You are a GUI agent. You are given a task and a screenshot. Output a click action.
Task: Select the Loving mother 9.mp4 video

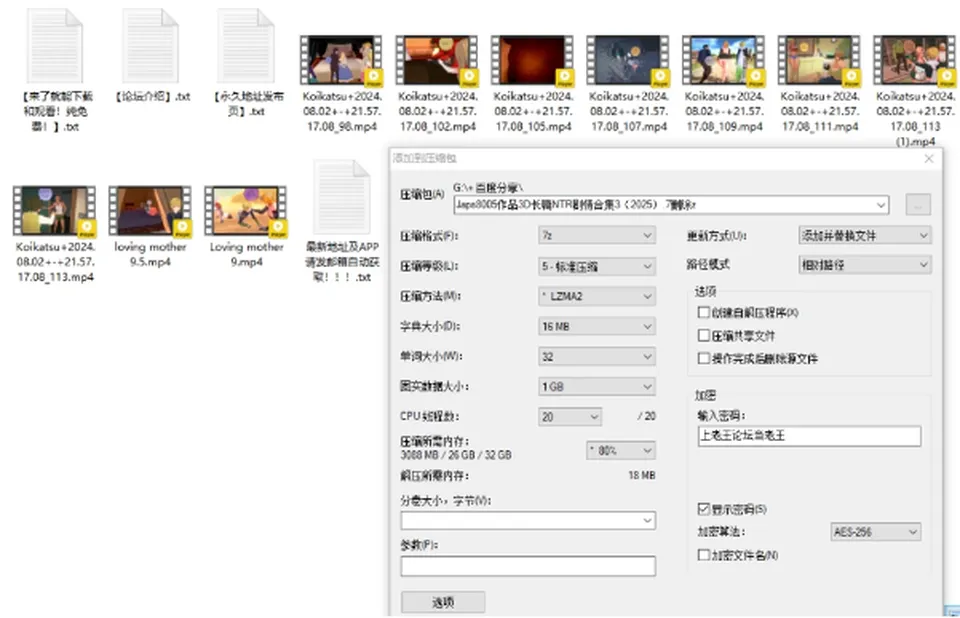coord(246,211)
